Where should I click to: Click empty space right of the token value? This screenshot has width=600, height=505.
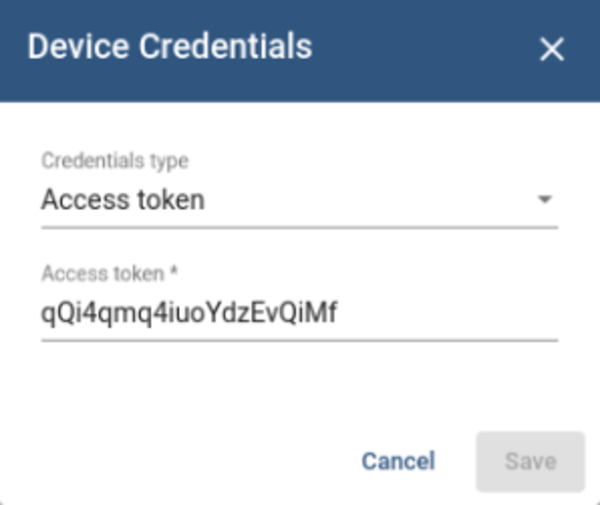[450, 313]
